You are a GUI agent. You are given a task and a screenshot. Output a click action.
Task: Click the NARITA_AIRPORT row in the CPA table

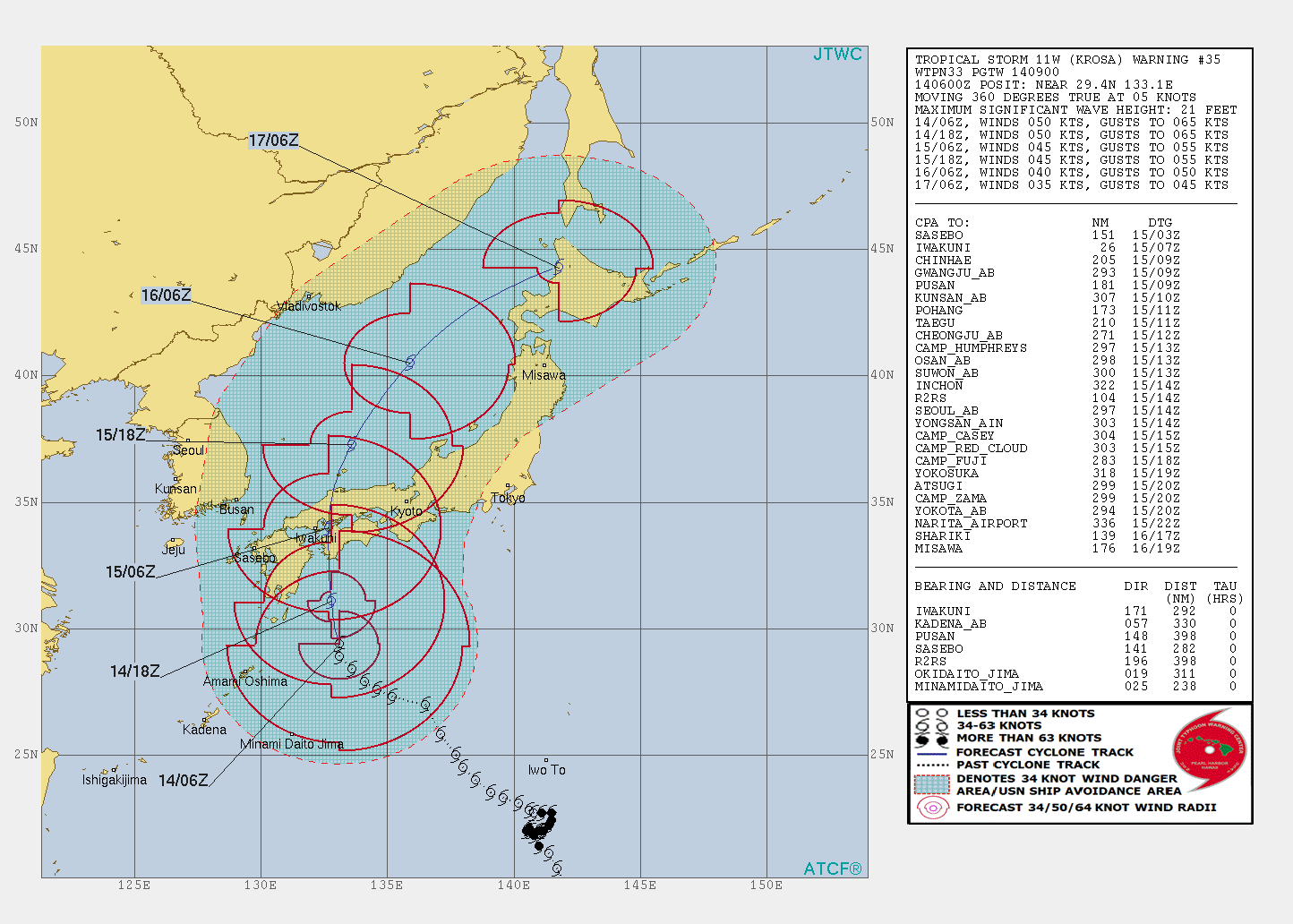(x=1048, y=524)
